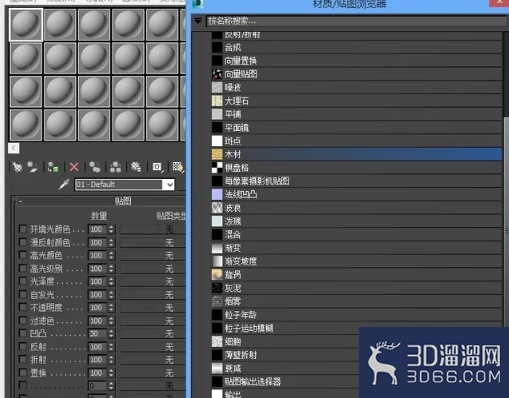Select the 衰减 falloff map entry
This screenshot has width=509, height=398.
(285, 368)
